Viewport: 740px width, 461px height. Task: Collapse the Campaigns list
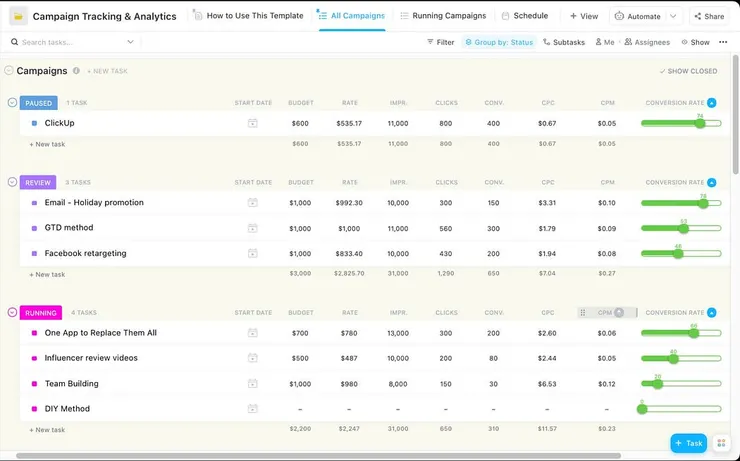pos(8,71)
